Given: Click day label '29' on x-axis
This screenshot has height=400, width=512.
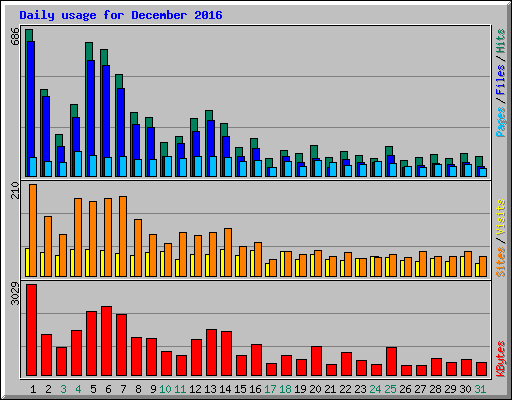Looking at the screenshot, I should click(450, 389).
